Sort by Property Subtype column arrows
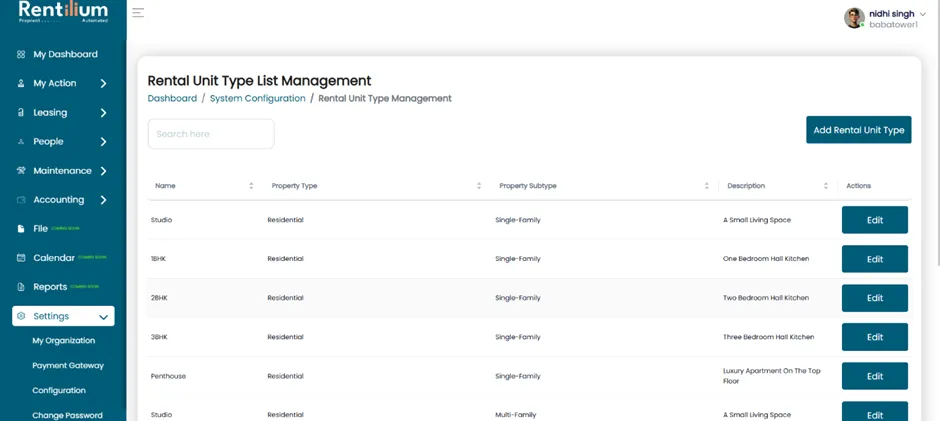Screen dimensions: 940x421 (x=707, y=186)
